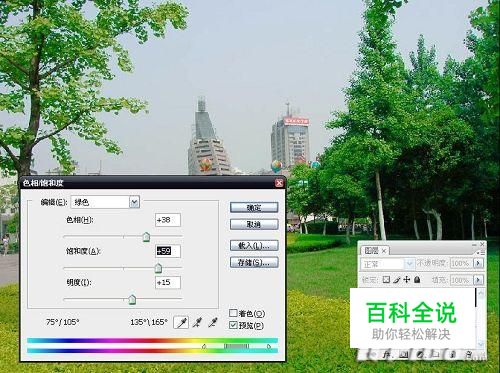Click the 色相 hue slider handle
The height and width of the screenshot is (373, 500).
pyautogui.click(x=146, y=237)
